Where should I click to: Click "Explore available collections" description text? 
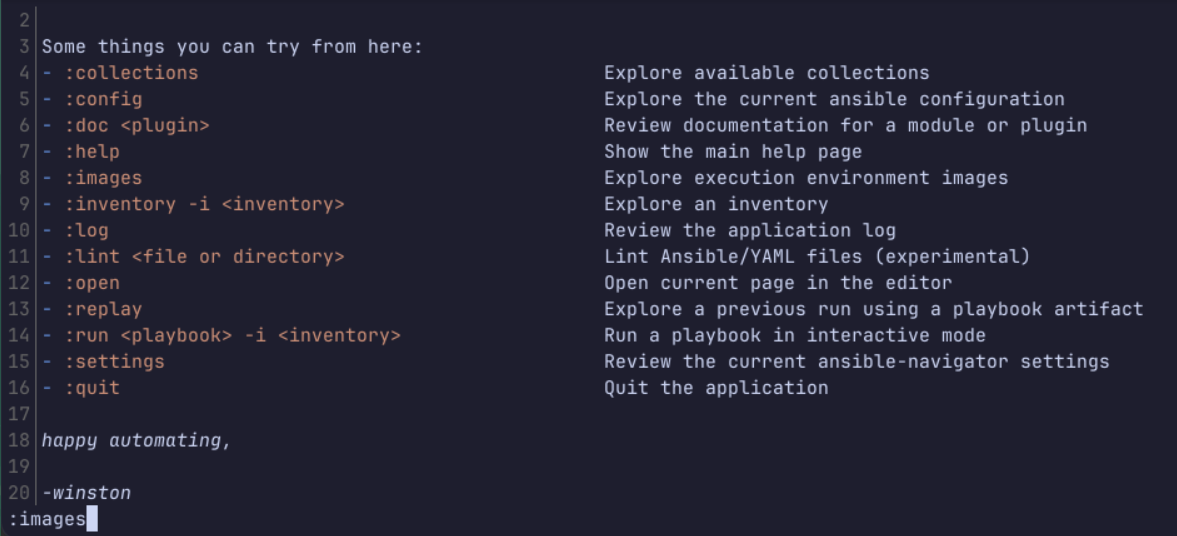[x=766, y=73]
